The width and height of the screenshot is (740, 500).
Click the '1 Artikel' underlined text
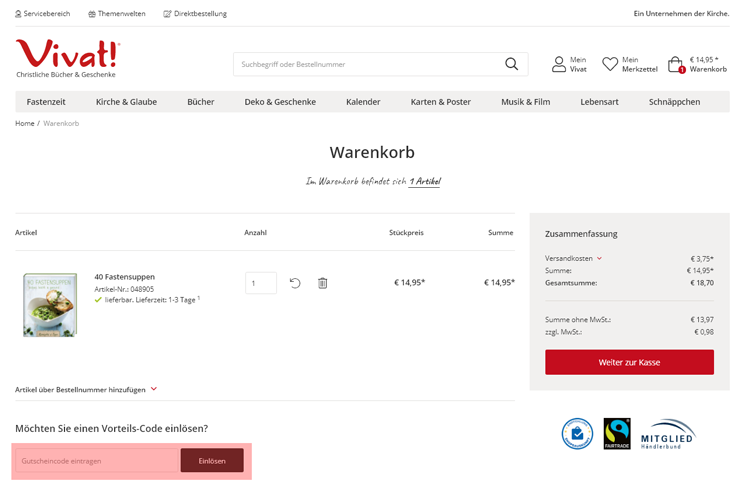pyautogui.click(x=425, y=181)
